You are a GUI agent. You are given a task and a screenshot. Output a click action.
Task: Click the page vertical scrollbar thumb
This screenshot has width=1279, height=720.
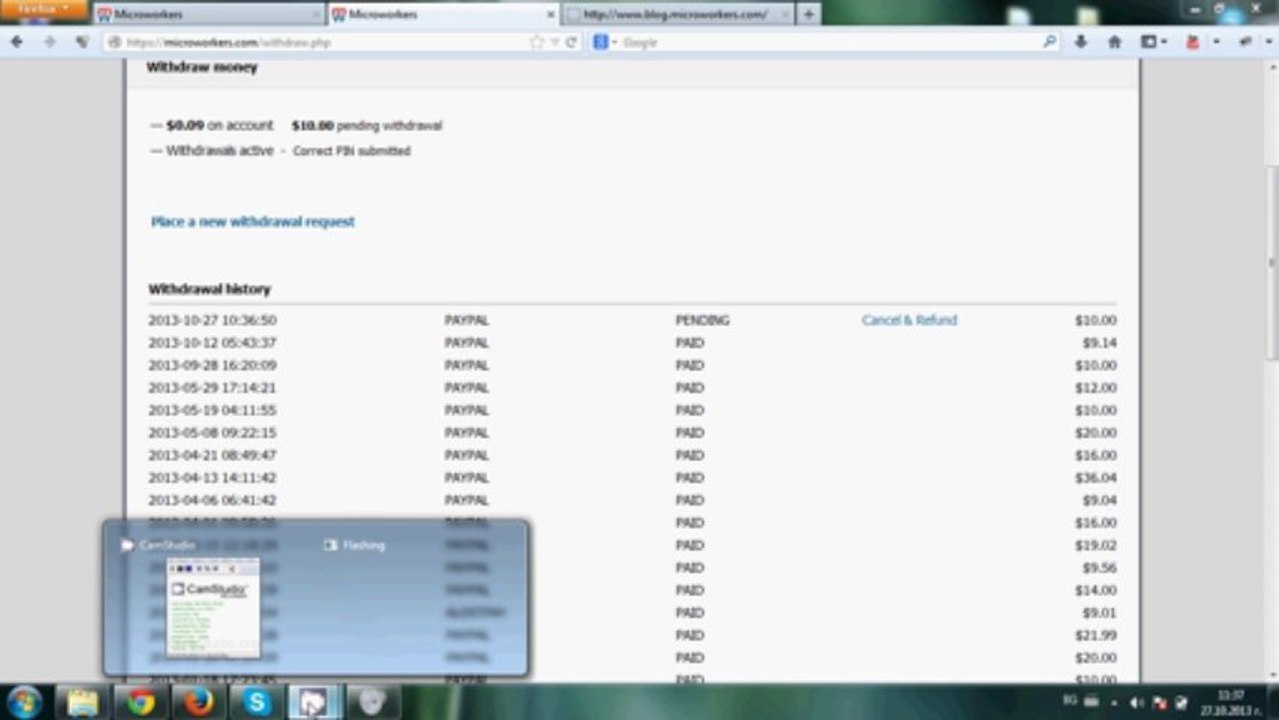[1271, 262]
